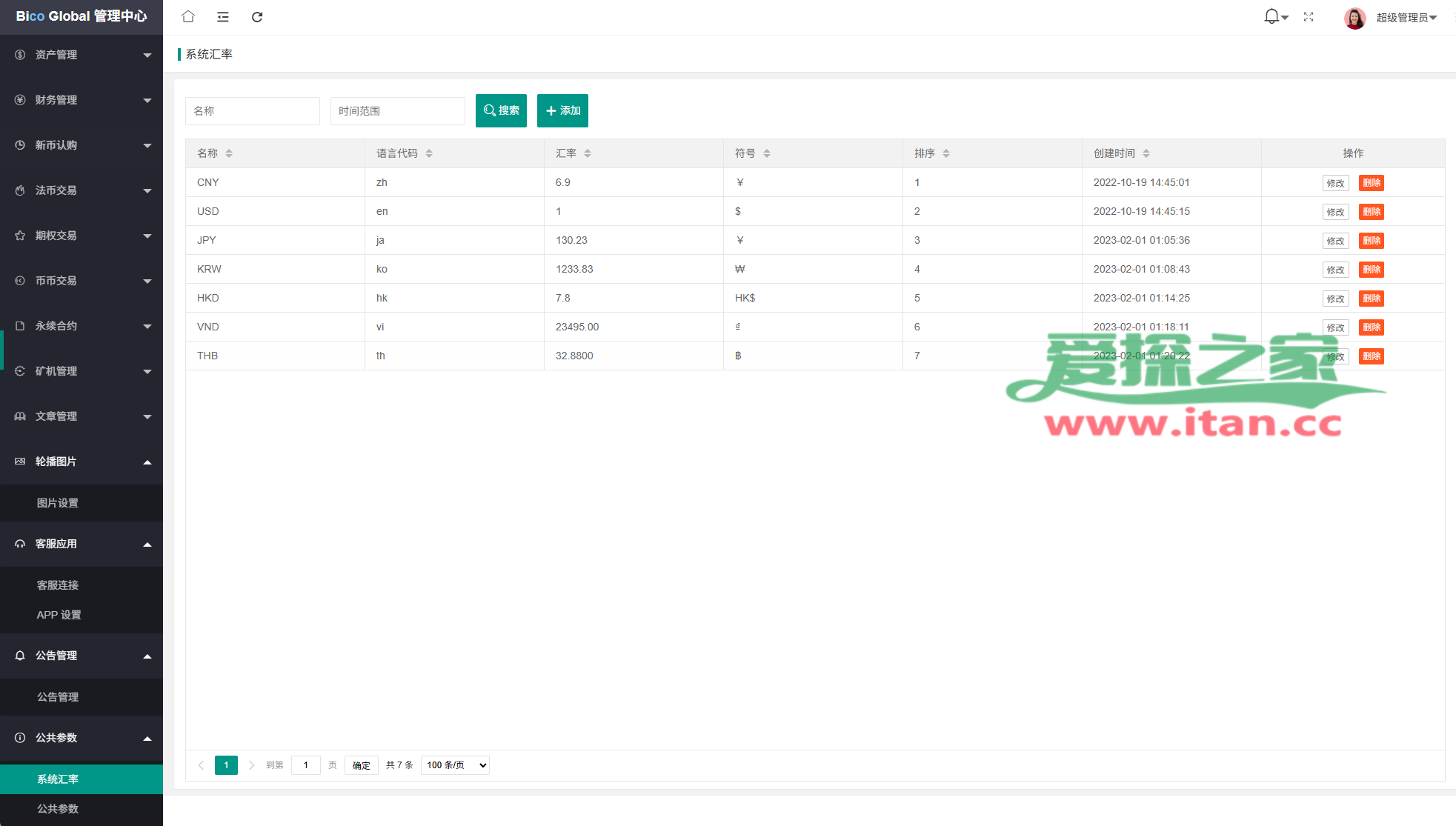Click the 搜索 search button
1456x826 pixels.
pos(501,110)
